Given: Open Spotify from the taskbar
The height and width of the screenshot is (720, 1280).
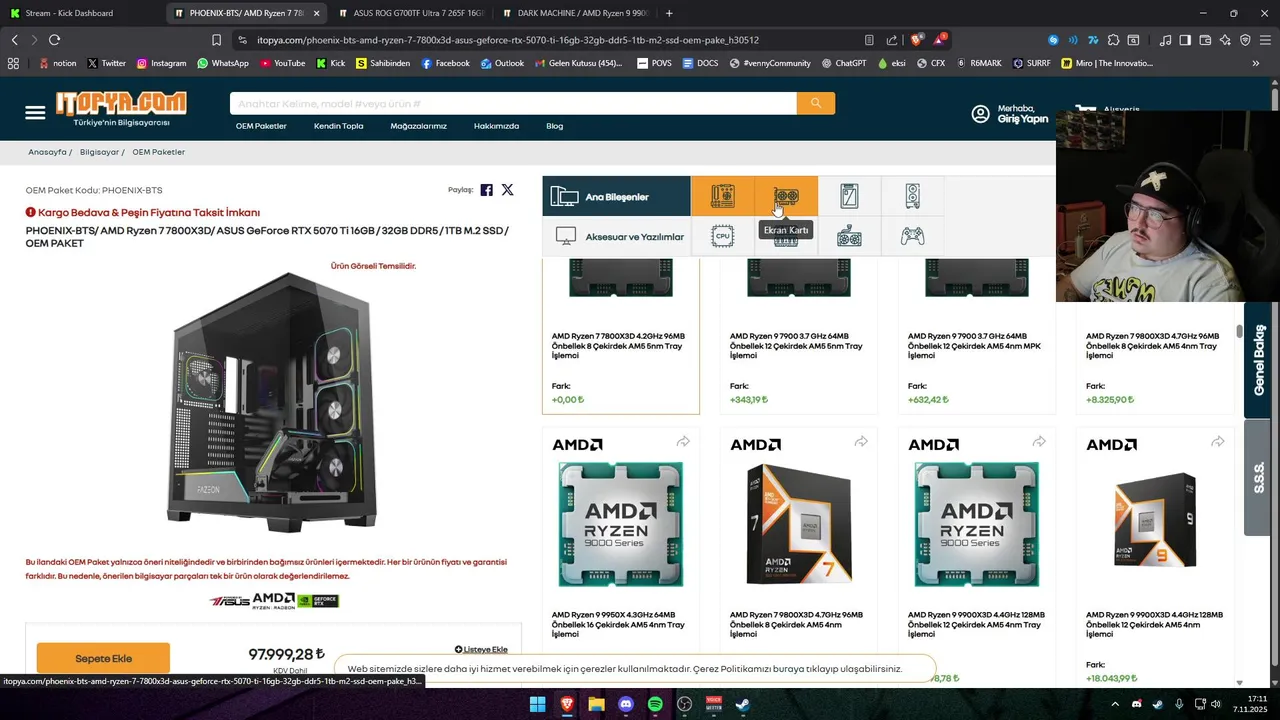Looking at the screenshot, I should click(655, 704).
